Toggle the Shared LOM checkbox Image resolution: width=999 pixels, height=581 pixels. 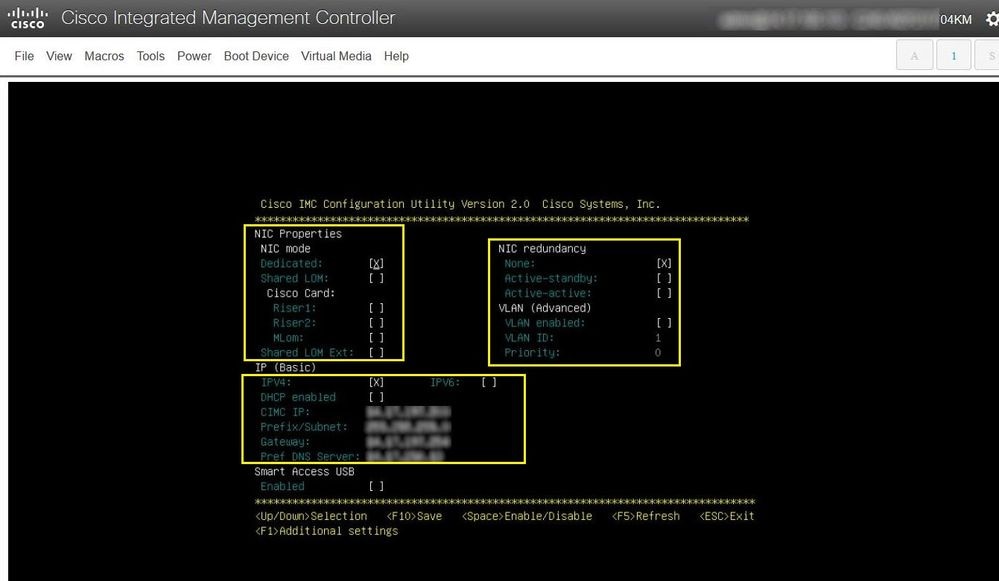(x=377, y=278)
